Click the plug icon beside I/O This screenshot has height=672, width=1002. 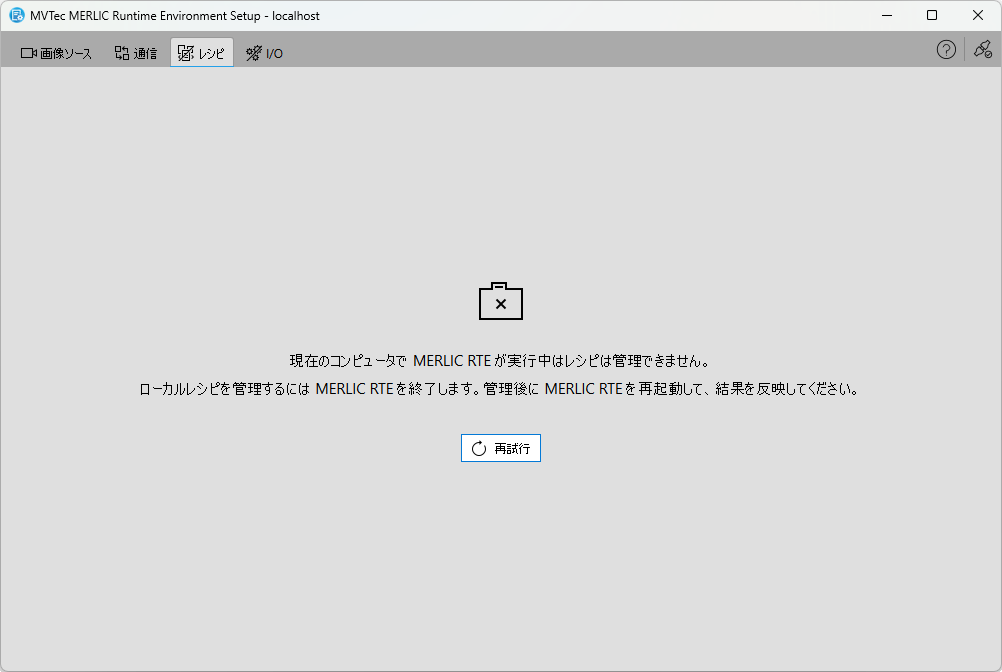tap(254, 53)
